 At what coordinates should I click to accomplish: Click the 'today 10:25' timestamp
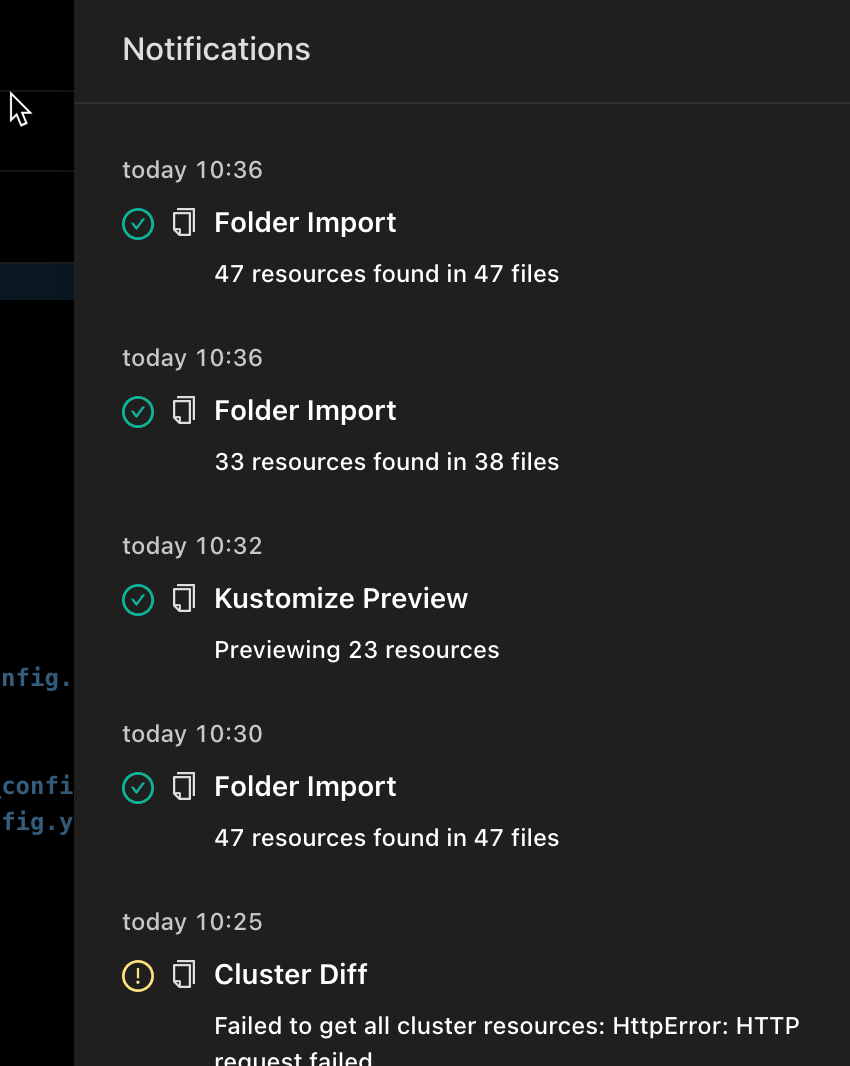click(192, 922)
